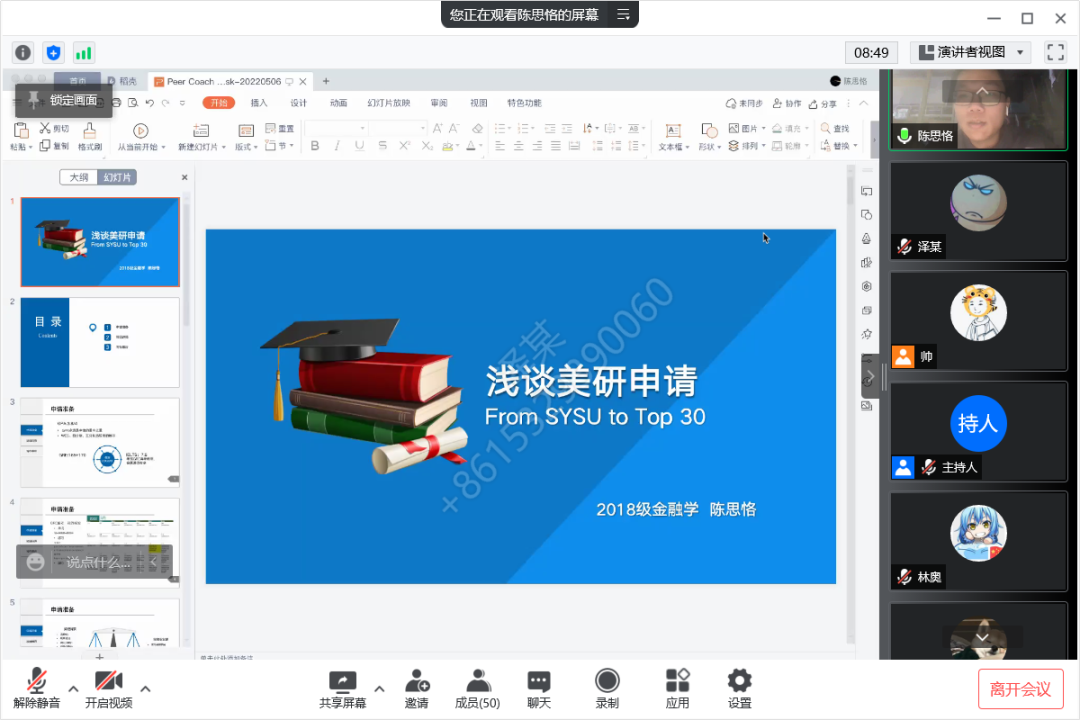Enter full screen mode
The height and width of the screenshot is (720, 1080).
coord(1055,52)
